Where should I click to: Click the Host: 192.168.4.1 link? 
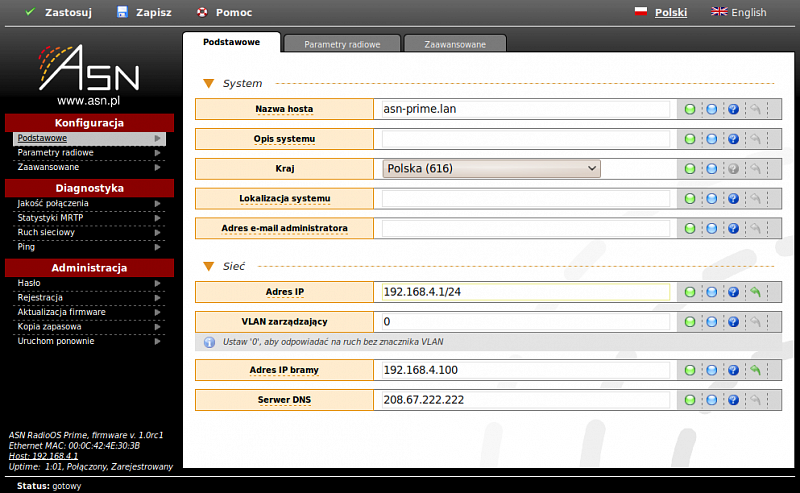coord(43,456)
